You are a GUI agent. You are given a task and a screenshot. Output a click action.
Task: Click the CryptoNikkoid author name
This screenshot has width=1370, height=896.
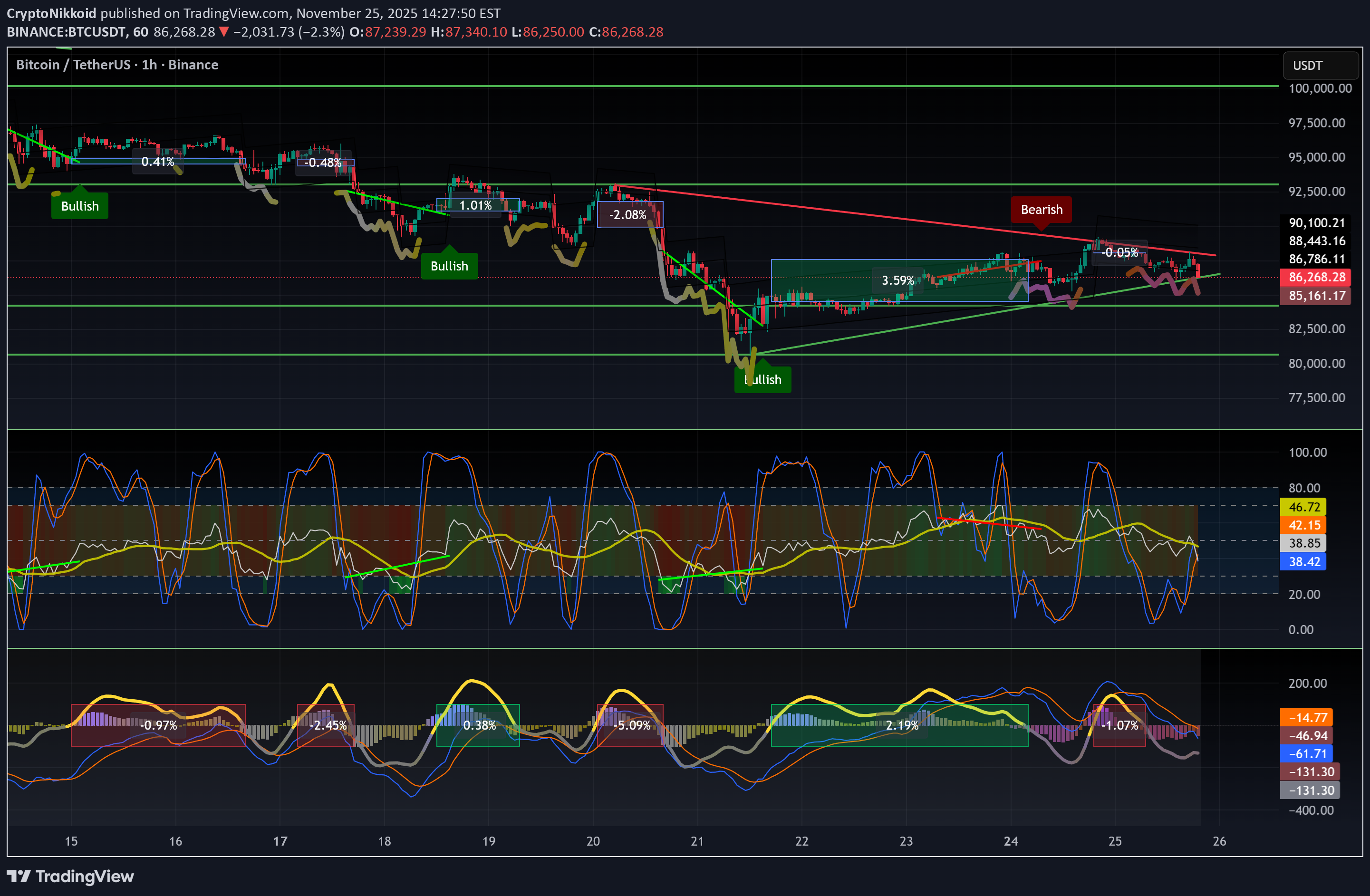tap(51, 13)
